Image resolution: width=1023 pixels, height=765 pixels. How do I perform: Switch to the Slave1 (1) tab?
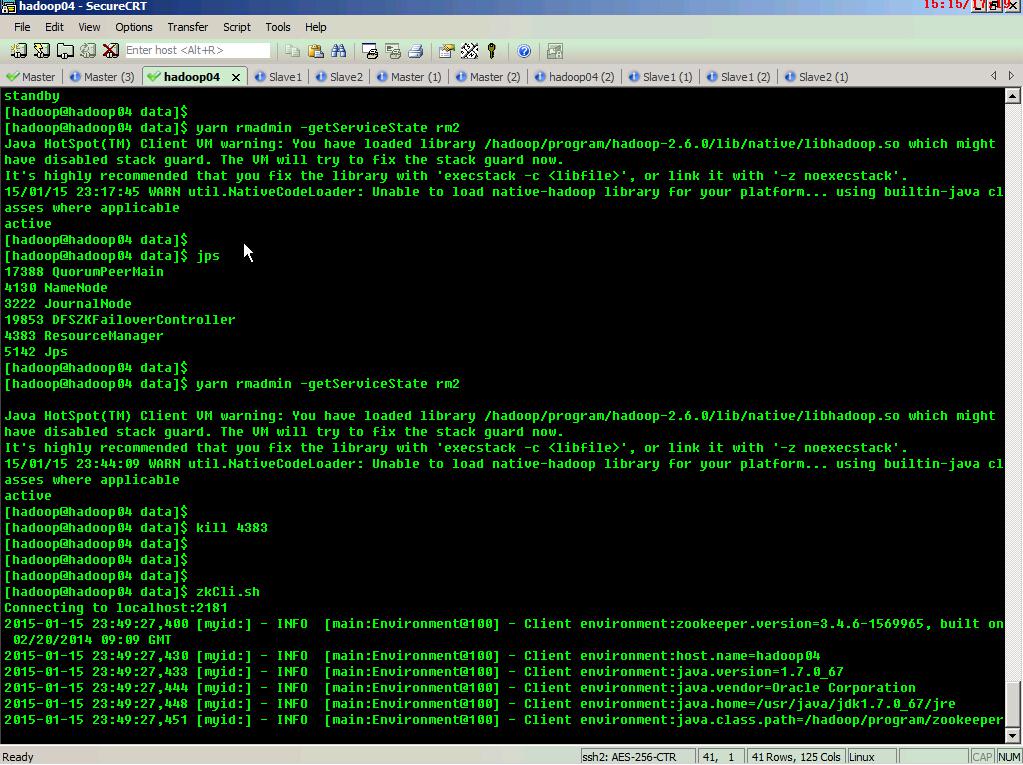click(660, 77)
